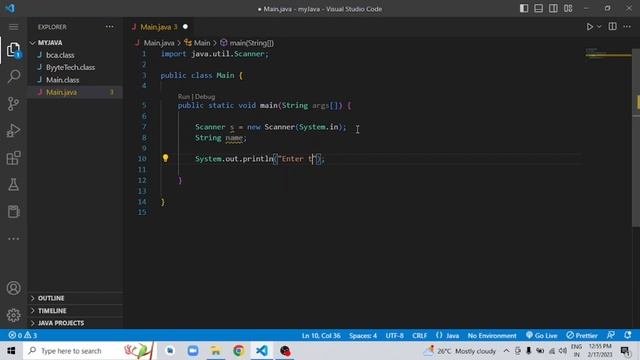Open the Search view icon

click(13, 76)
